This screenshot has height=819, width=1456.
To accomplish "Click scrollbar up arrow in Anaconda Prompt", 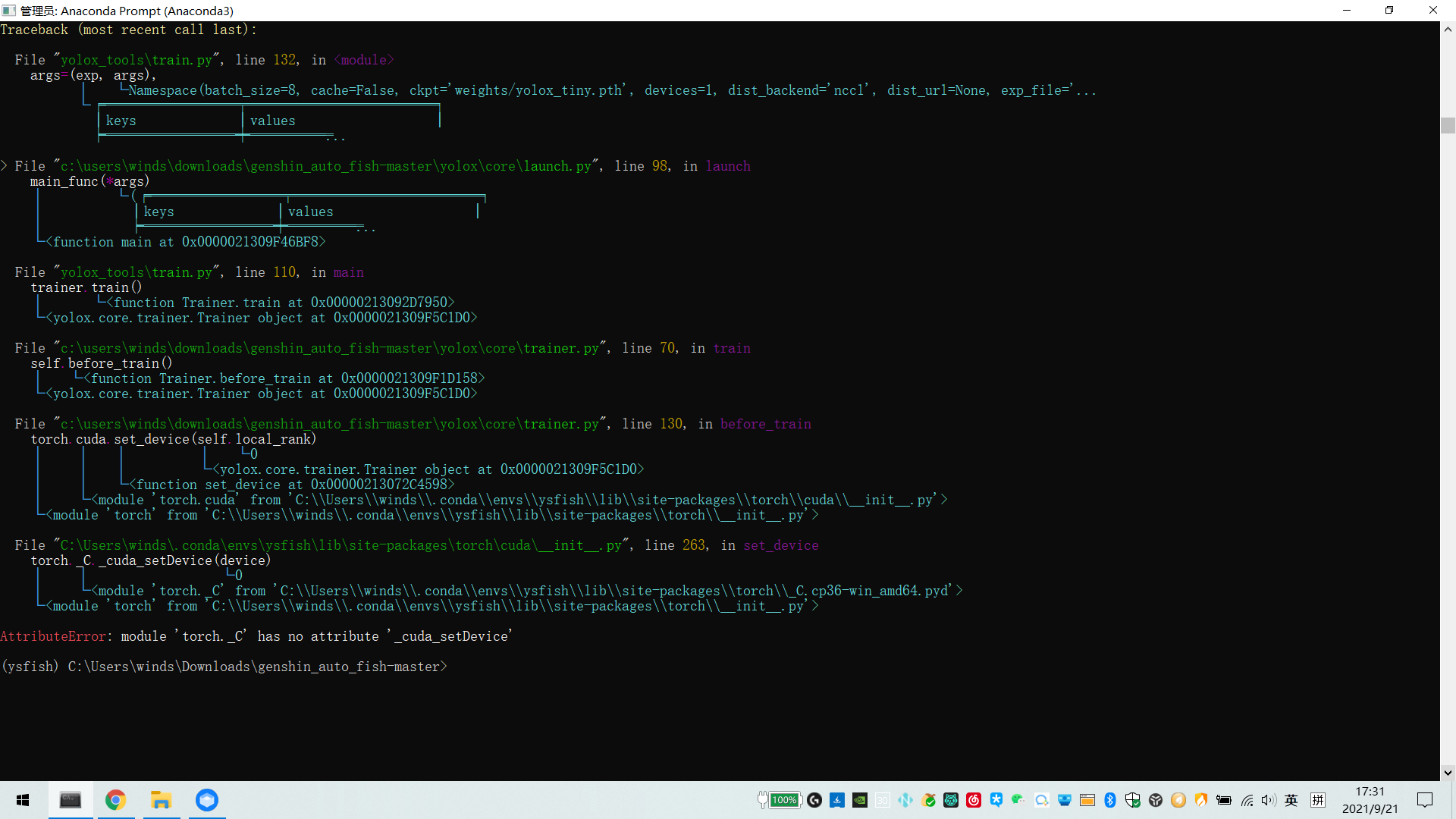I will pyautogui.click(x=1448, y=29).
